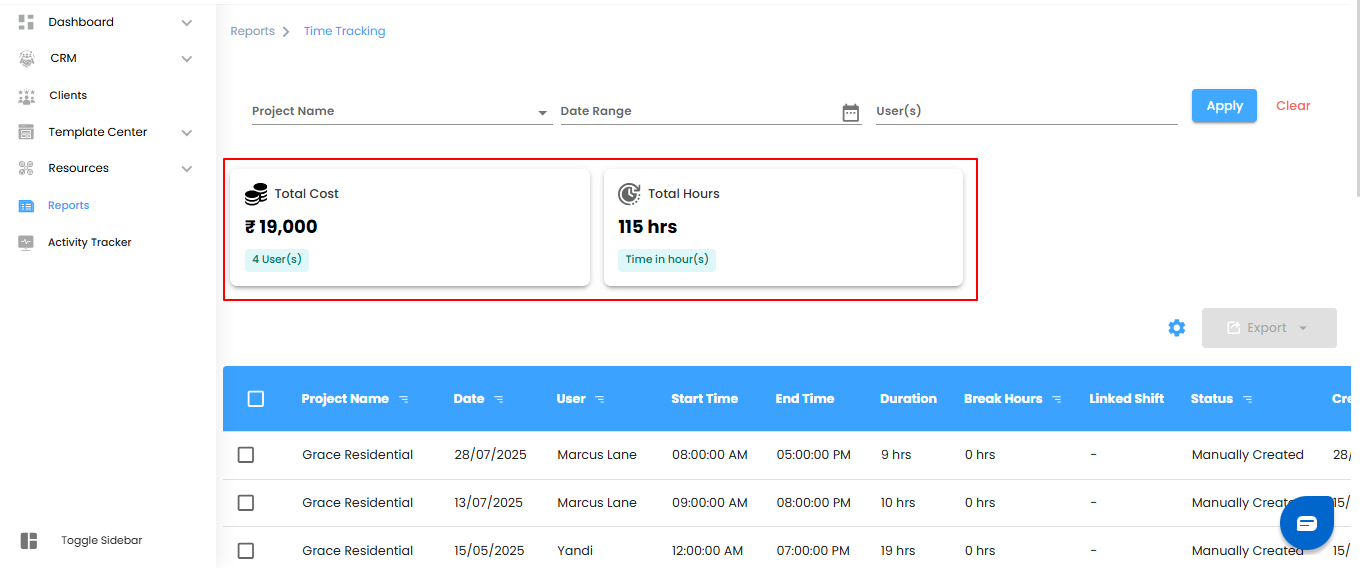Click the Activity Tracker monitor icon
Viewport: 1365px width, 568px height.
pos(27,242)
